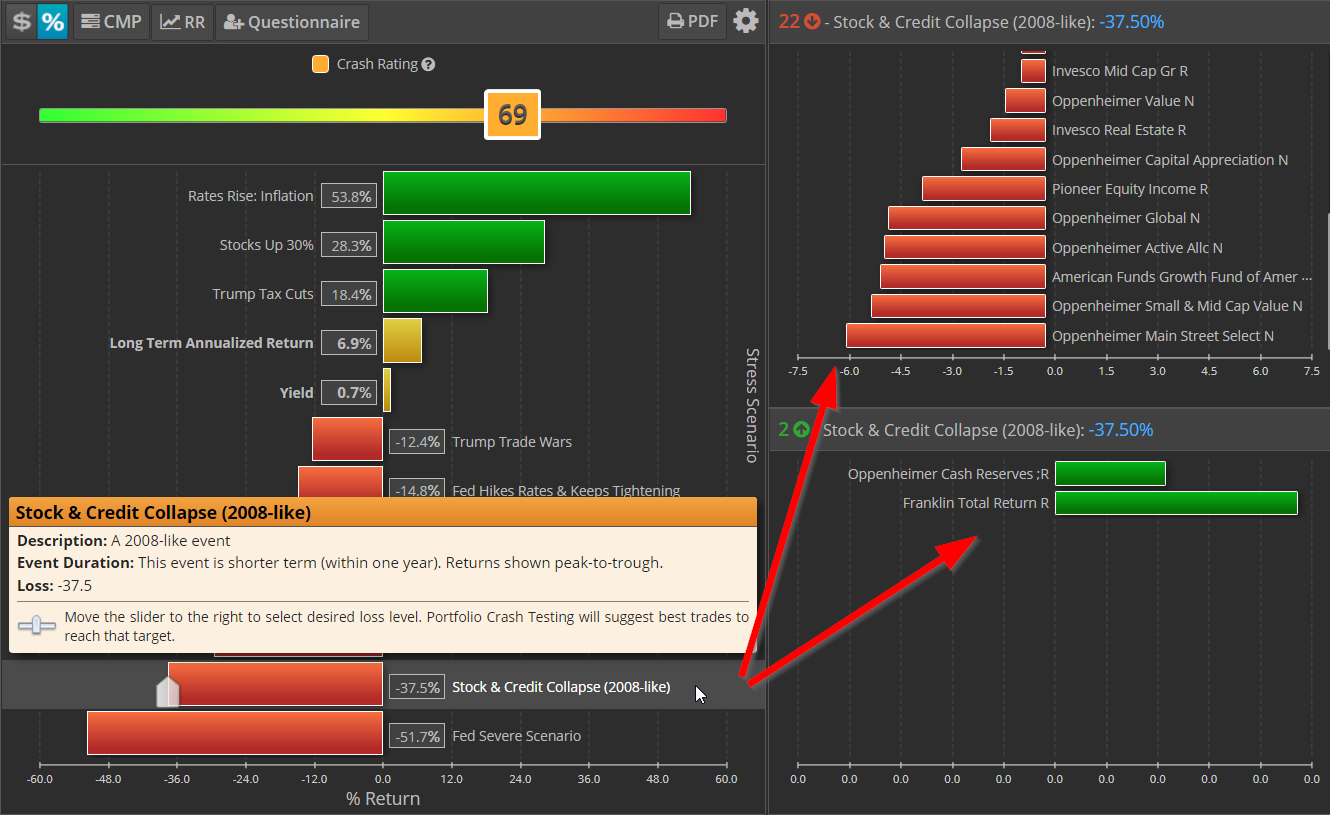
Task: Click the red down-arrow losers icon
Action: point(812,22)
